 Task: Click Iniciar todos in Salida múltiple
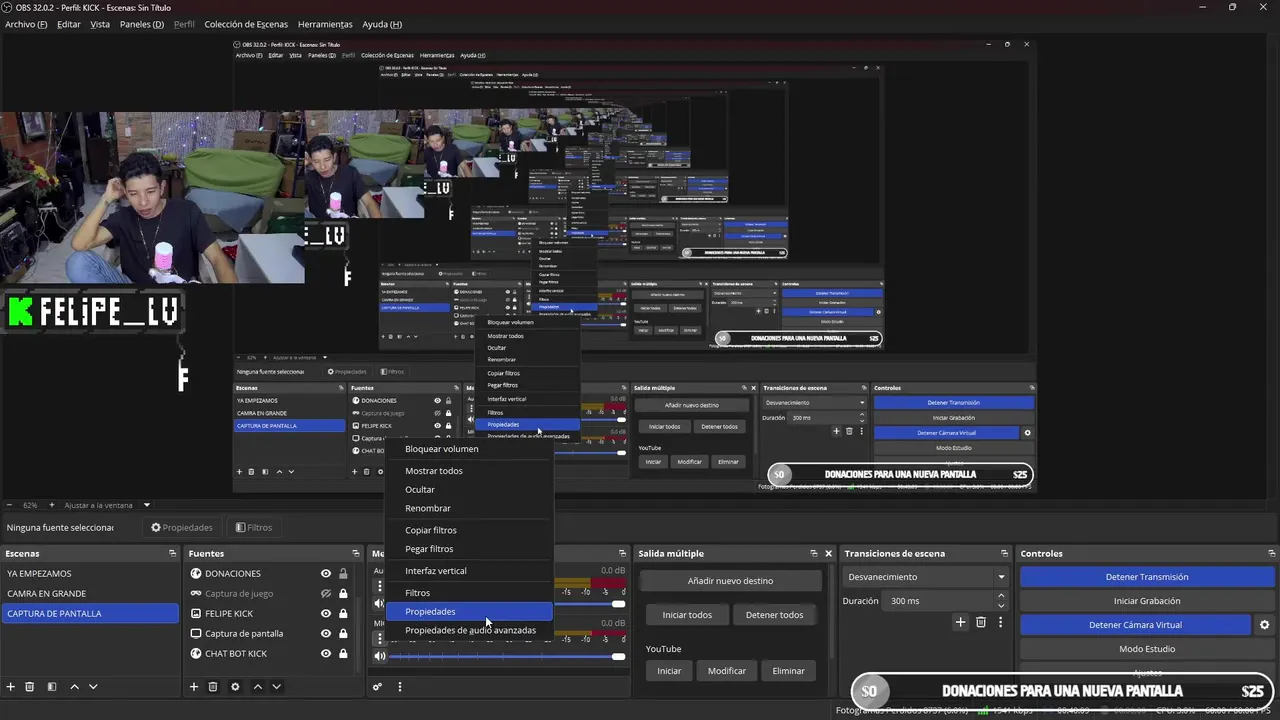coord(687,614)
